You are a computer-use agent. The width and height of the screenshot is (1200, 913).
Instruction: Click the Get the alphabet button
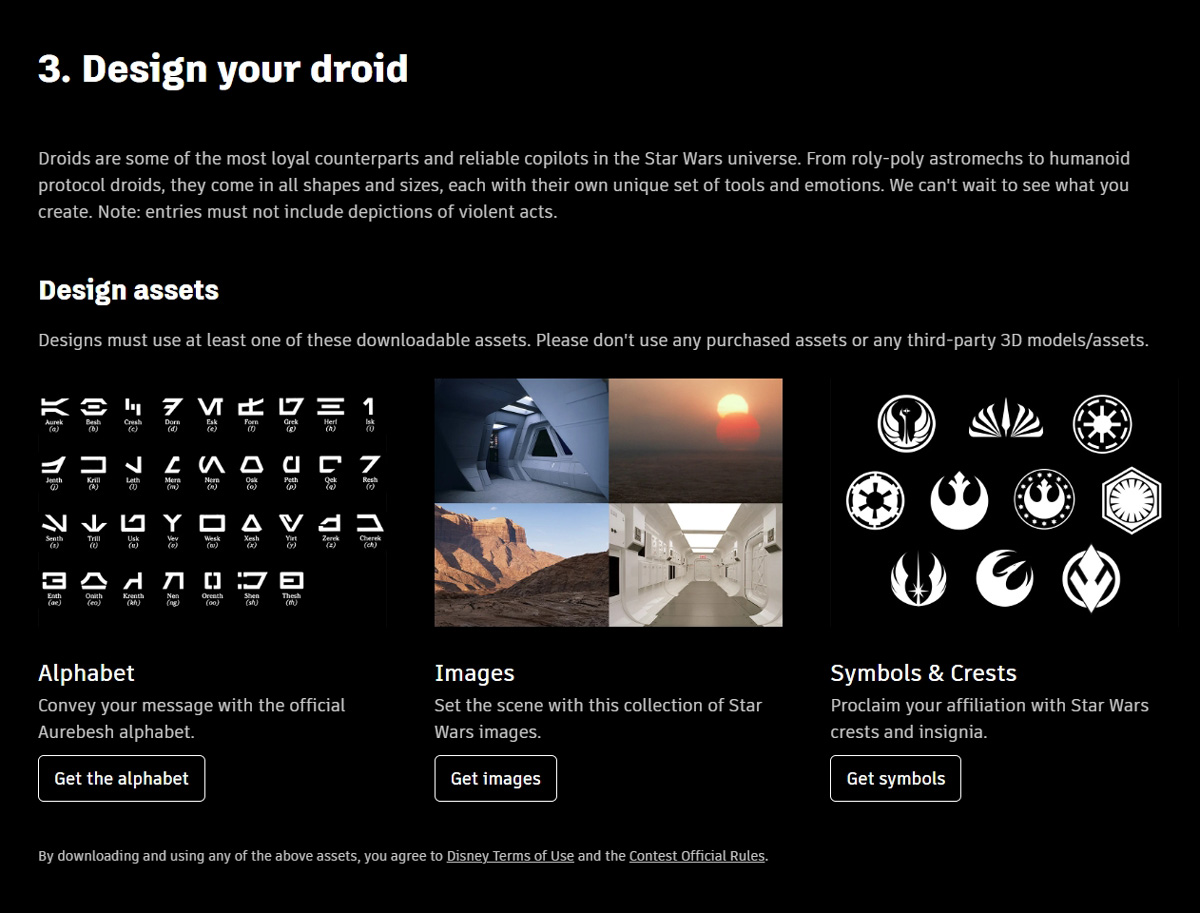(121, 779)
